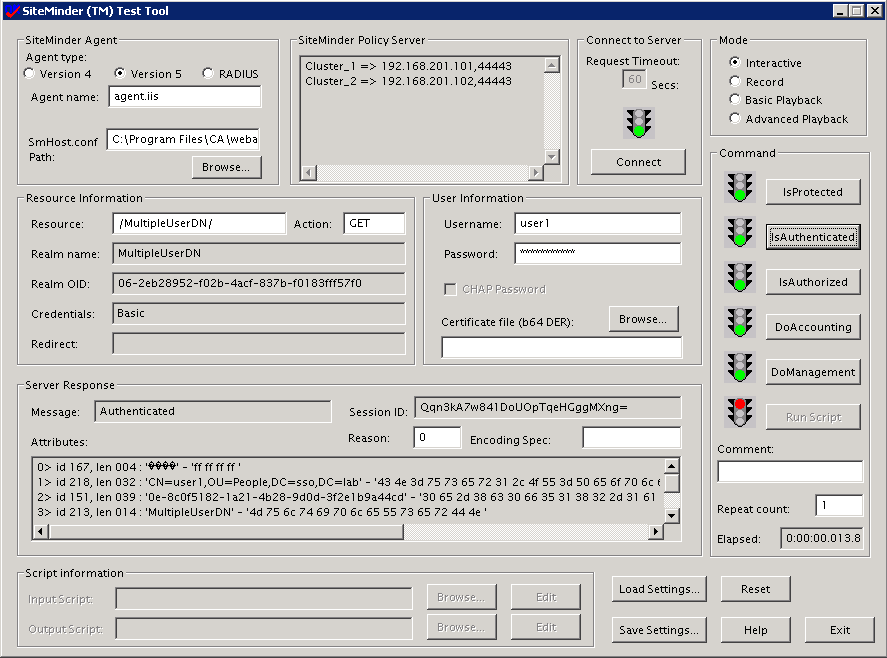This screenshot has height=658, width=887.
Task: Run the DoAccounting command
Action: (813, 327)
